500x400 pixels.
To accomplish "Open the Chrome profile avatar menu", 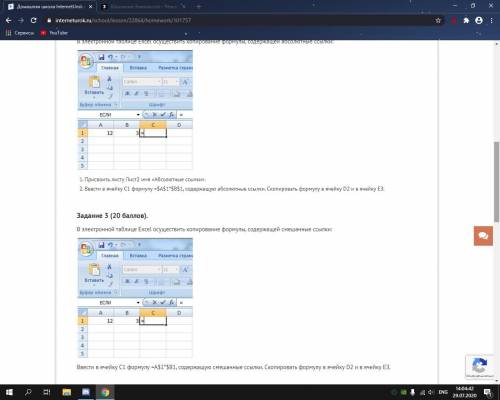I will (479, 21).
